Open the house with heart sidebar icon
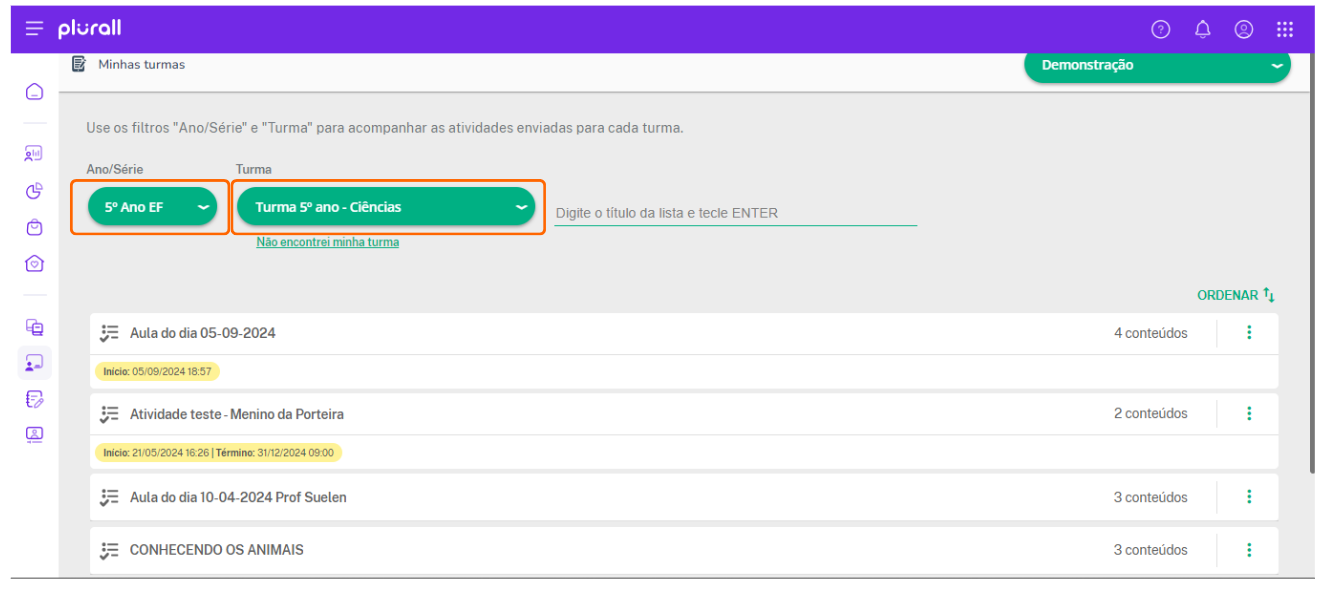The width and height of the screenshot is (1326, 593). point(34,264)
